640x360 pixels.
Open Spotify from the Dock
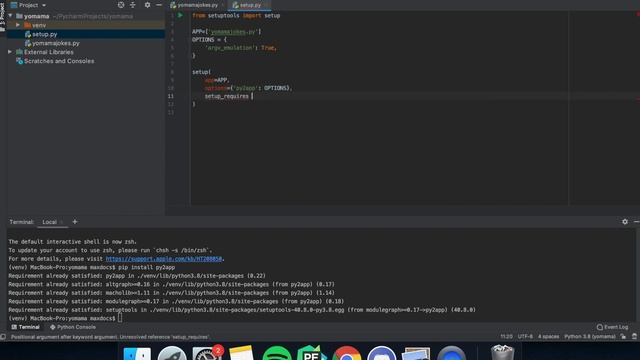276,353
